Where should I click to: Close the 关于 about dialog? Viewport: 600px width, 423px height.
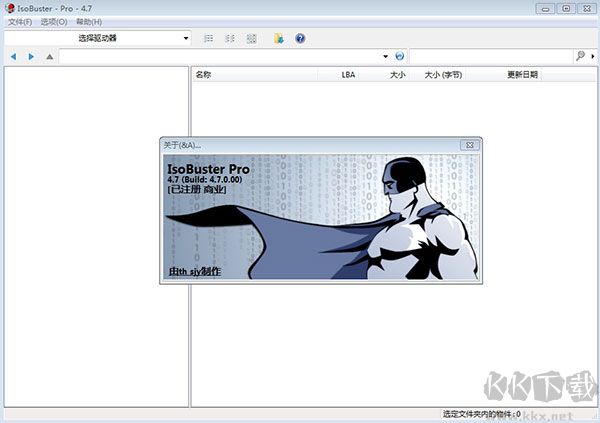(470, 145)
